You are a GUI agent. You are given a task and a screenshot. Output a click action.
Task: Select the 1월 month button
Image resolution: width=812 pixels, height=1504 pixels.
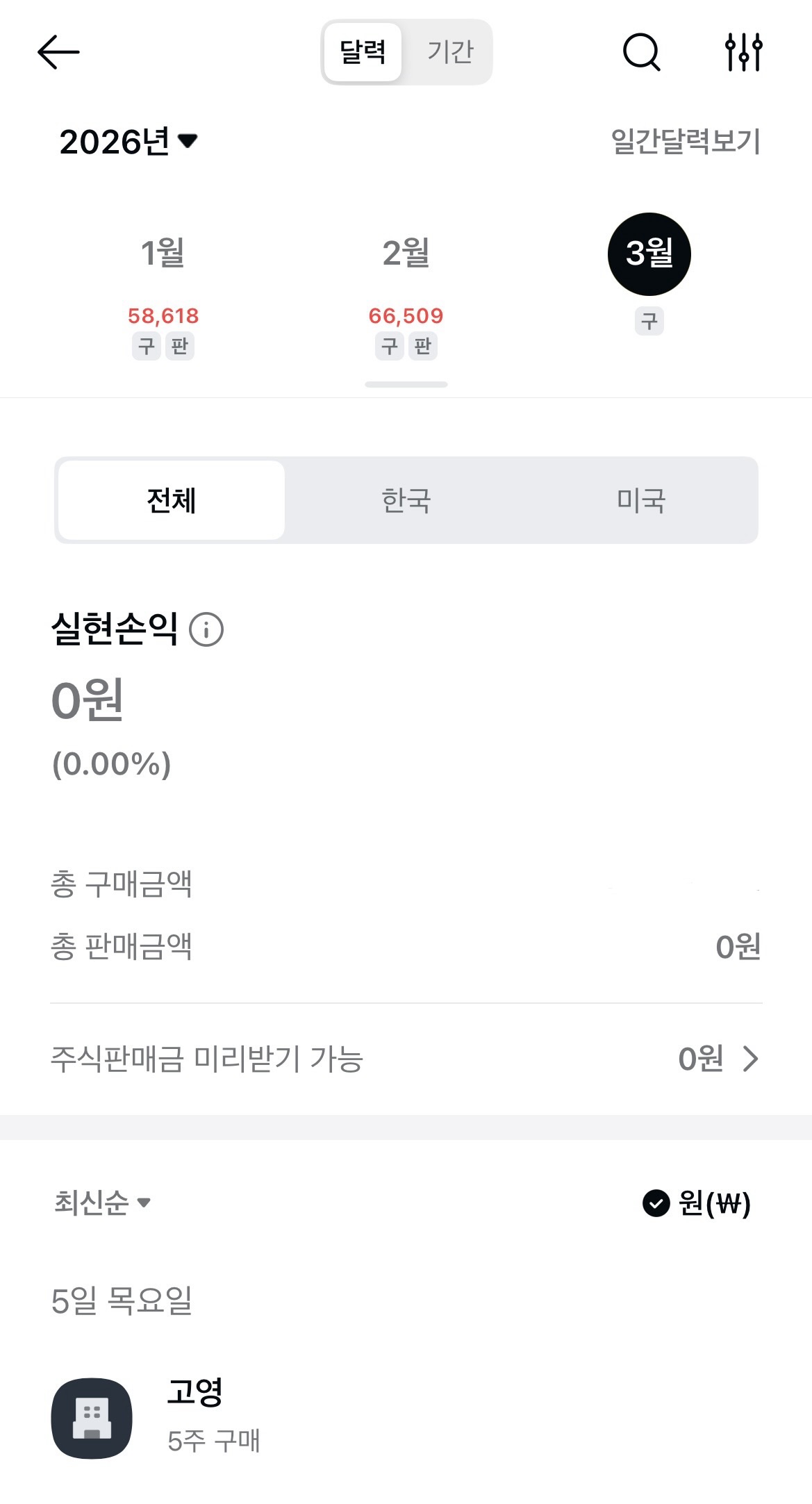click(163, 253)
